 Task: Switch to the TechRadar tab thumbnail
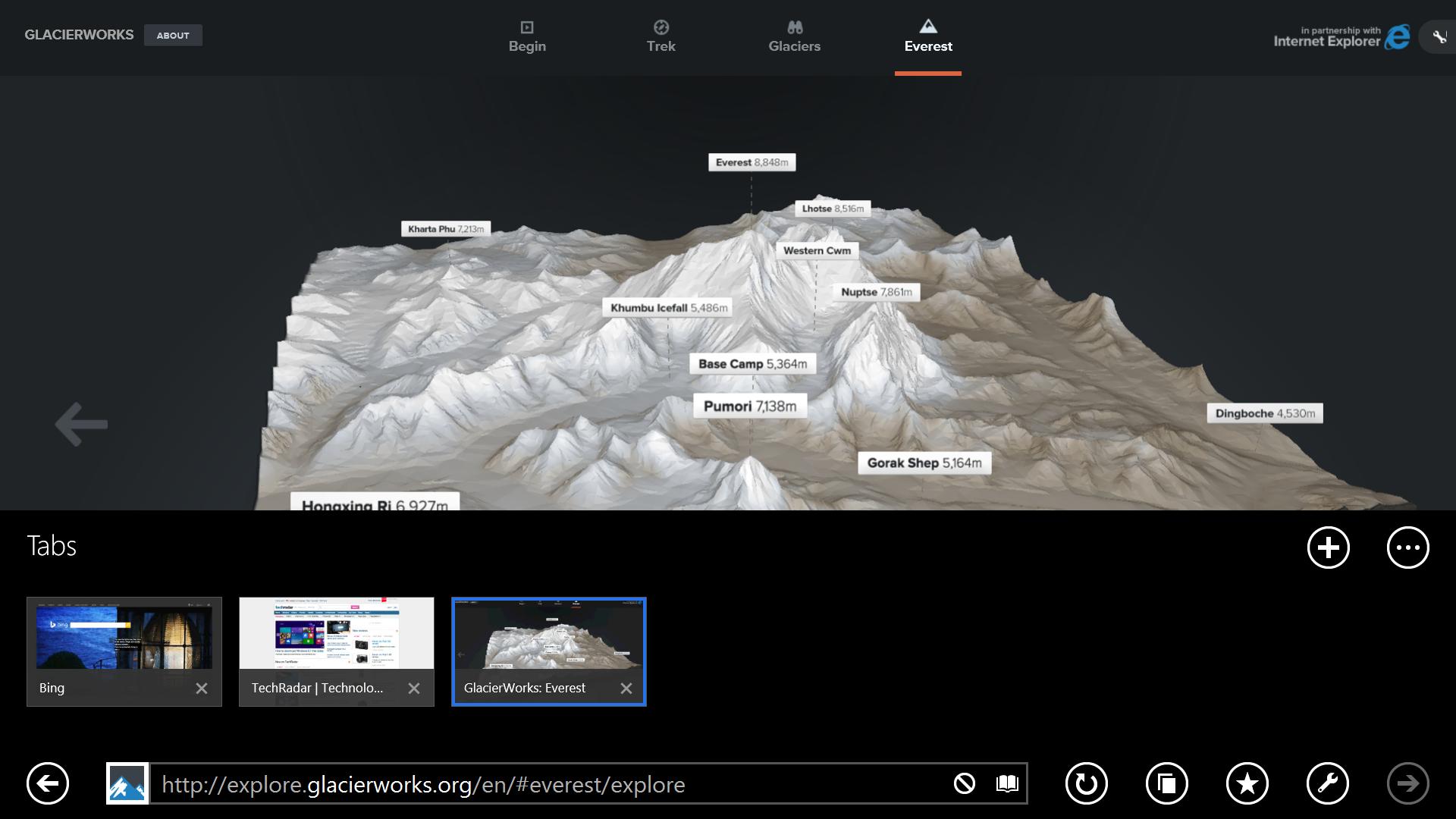(x=337, y=651)
